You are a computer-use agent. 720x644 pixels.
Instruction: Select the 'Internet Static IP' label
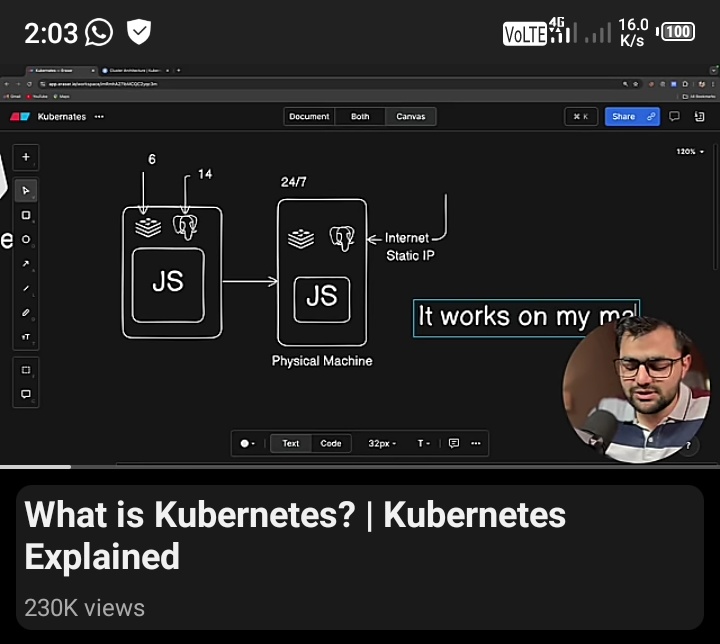coord(408,247)
